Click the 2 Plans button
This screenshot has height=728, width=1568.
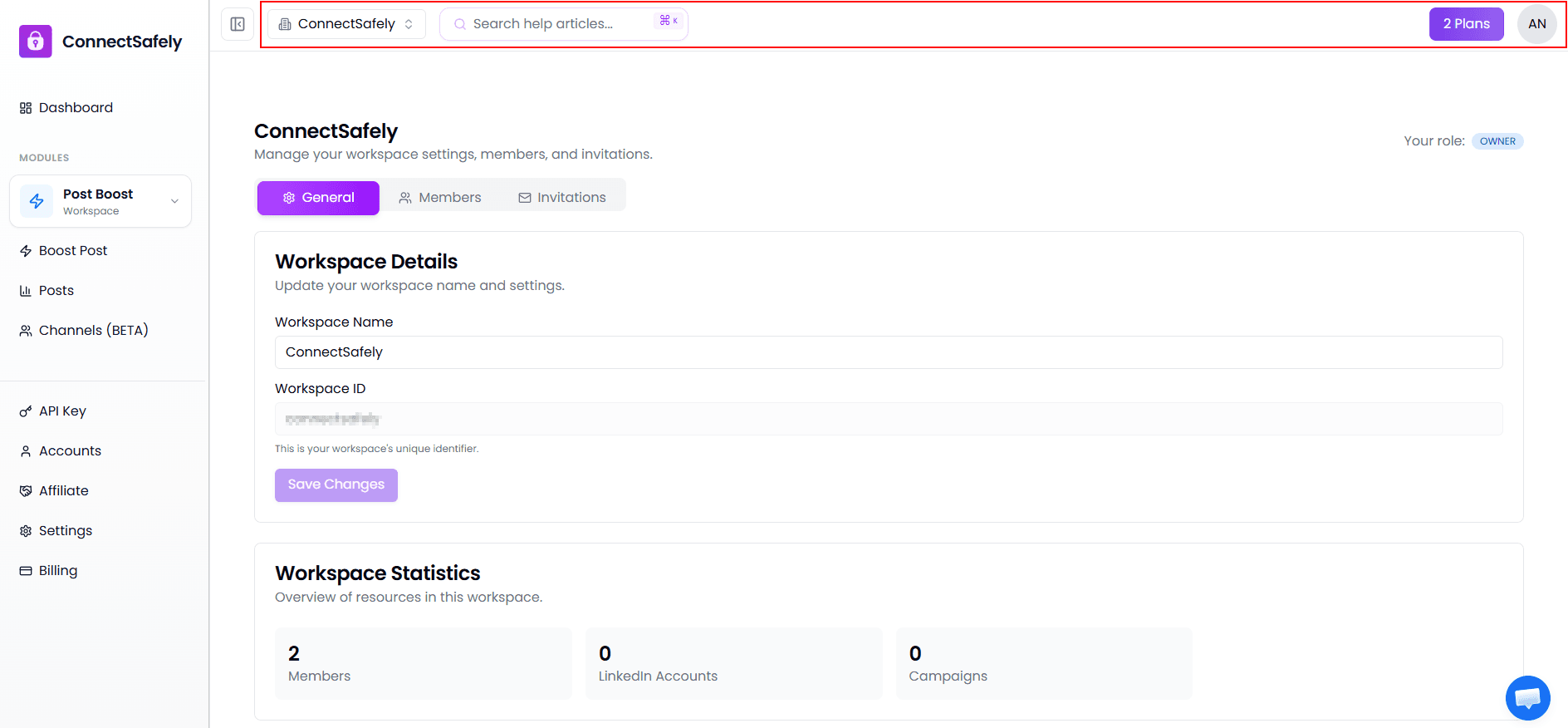[1466, 24]
